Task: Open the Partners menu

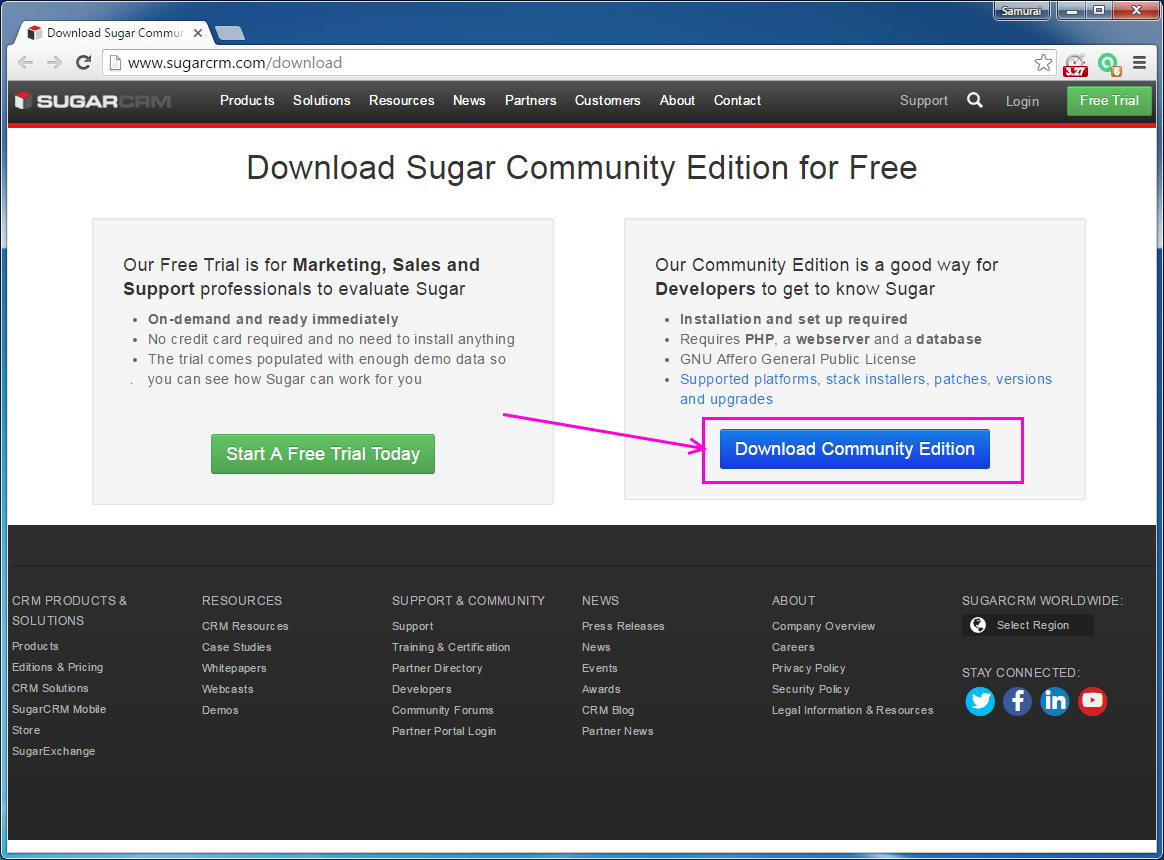Action: point(530,100)
